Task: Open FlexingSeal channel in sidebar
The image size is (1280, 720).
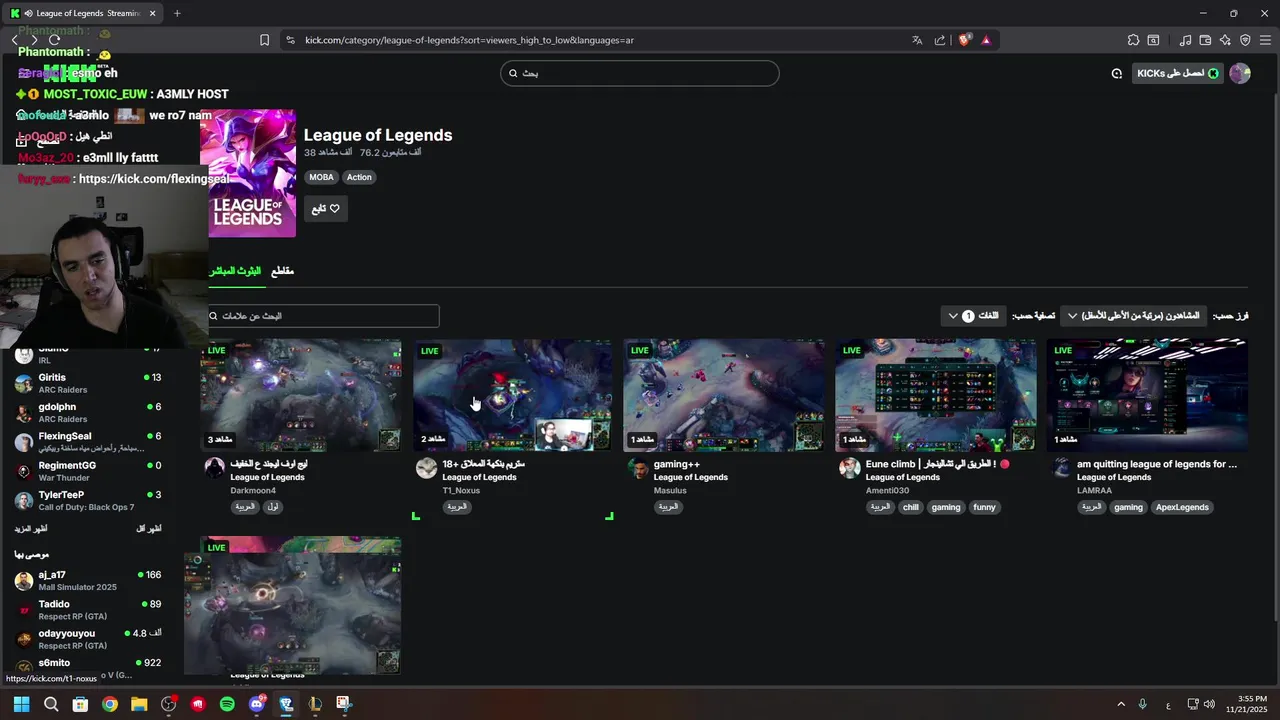Action: [x=88, y=442]
